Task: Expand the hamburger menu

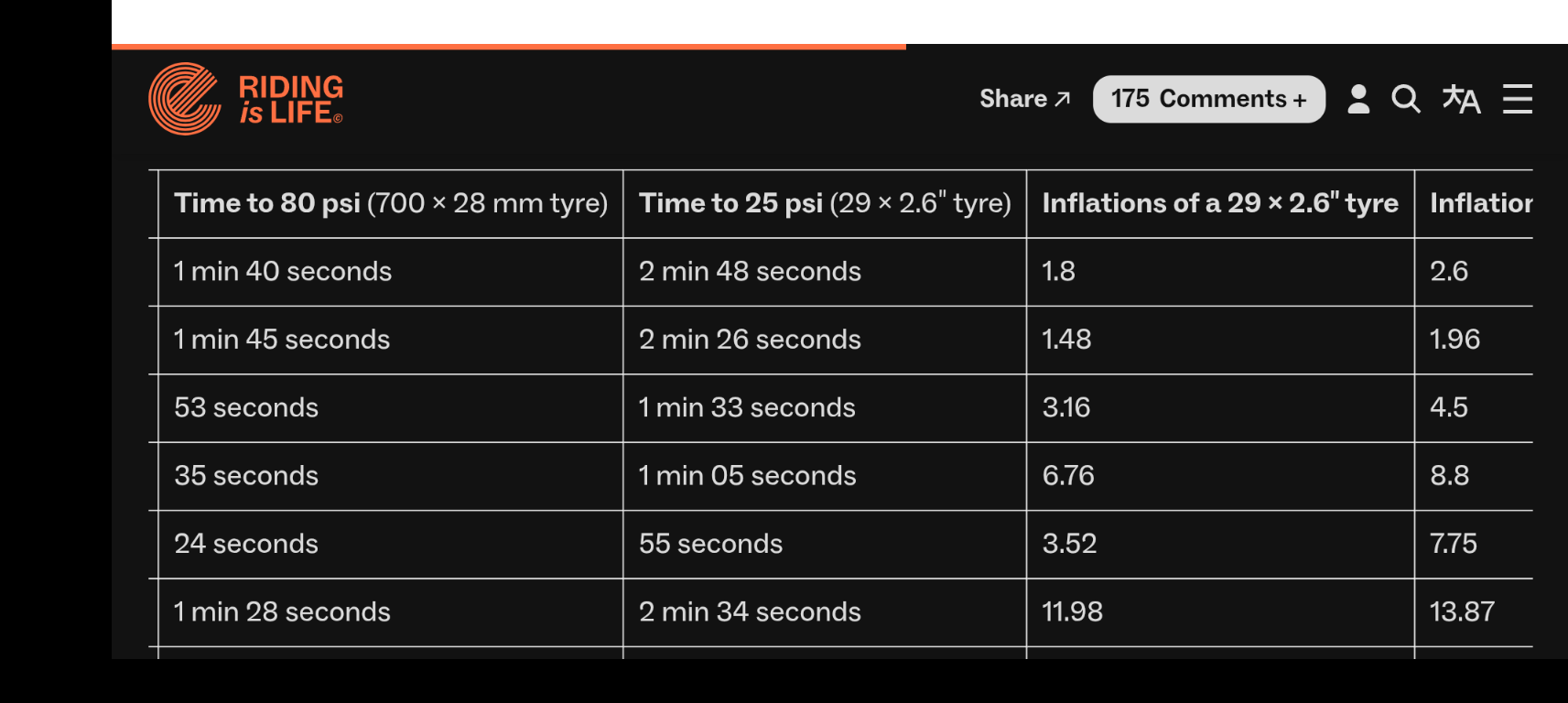Action: [1517, 99]
